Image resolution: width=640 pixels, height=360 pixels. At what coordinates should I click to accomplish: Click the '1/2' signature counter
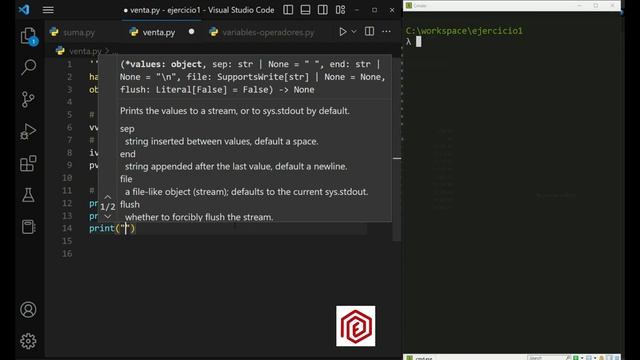108,207
